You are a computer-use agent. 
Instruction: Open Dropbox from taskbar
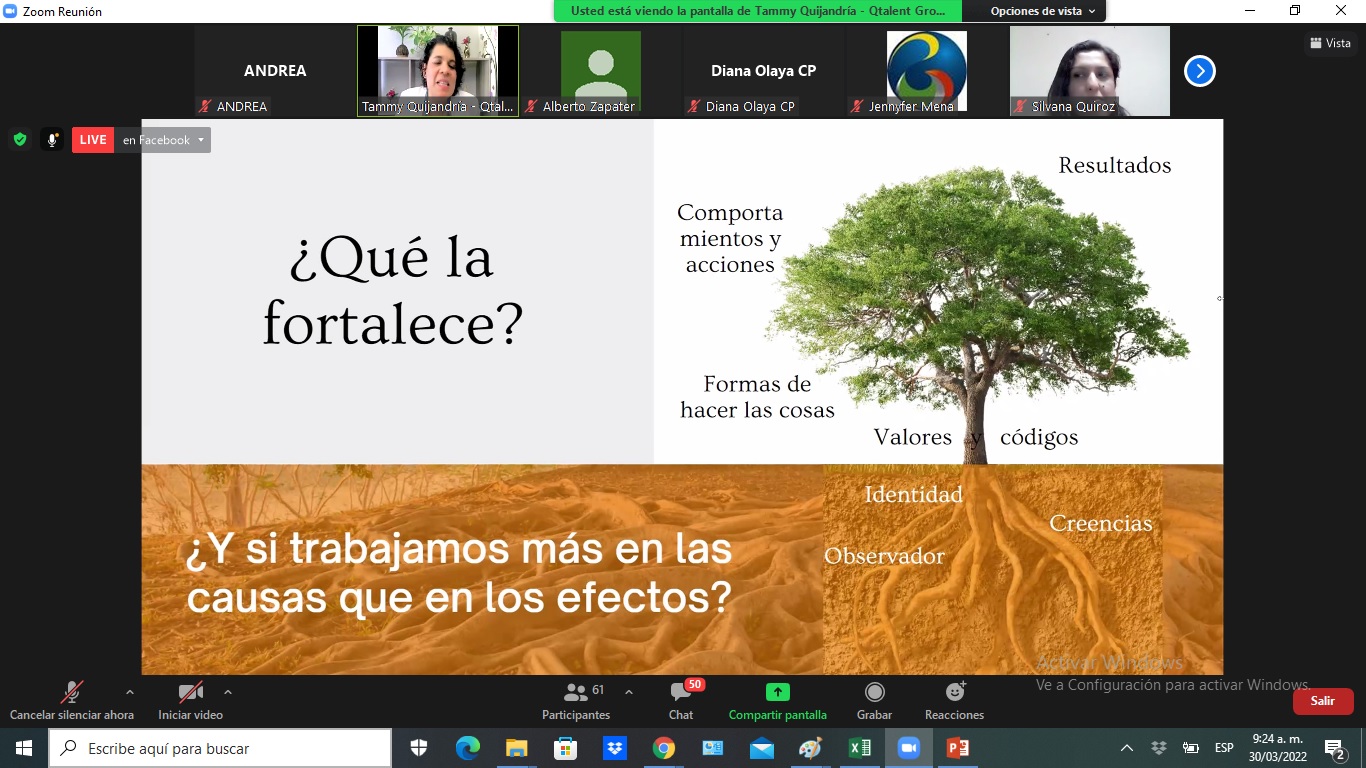[614, 748]
